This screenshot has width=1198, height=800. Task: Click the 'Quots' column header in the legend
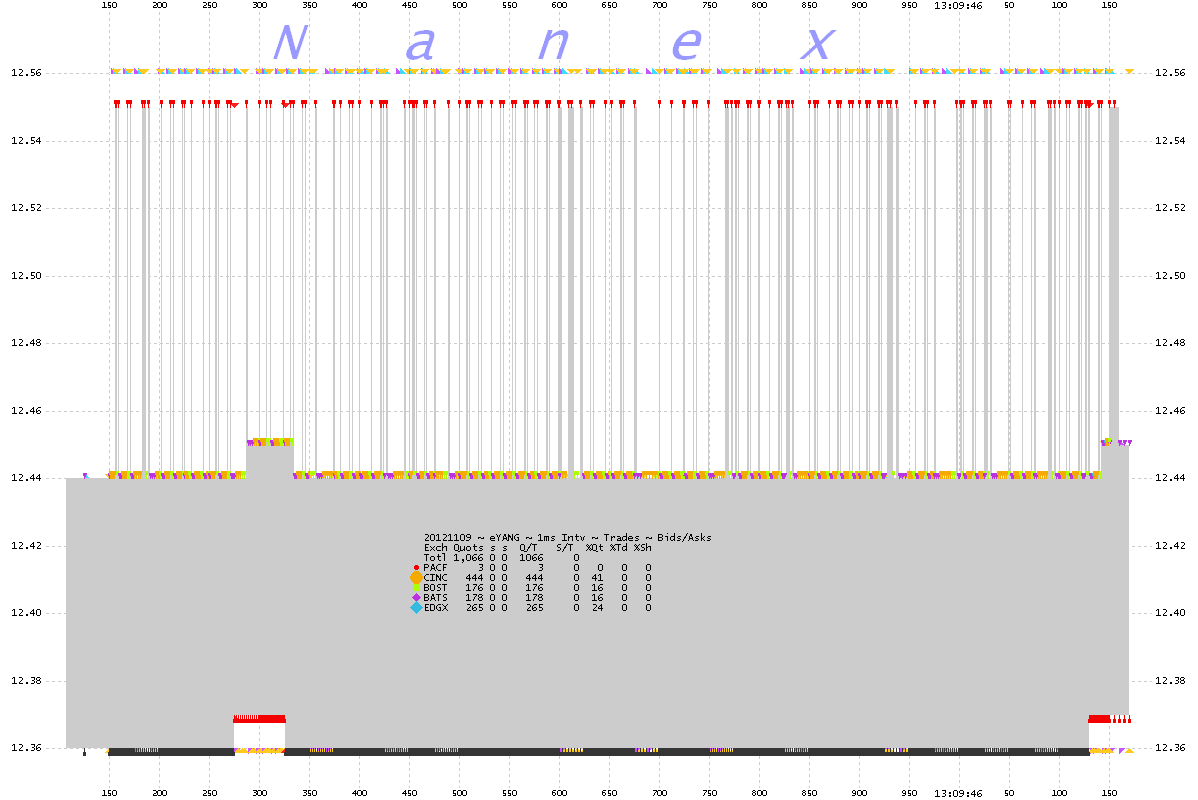468,547
